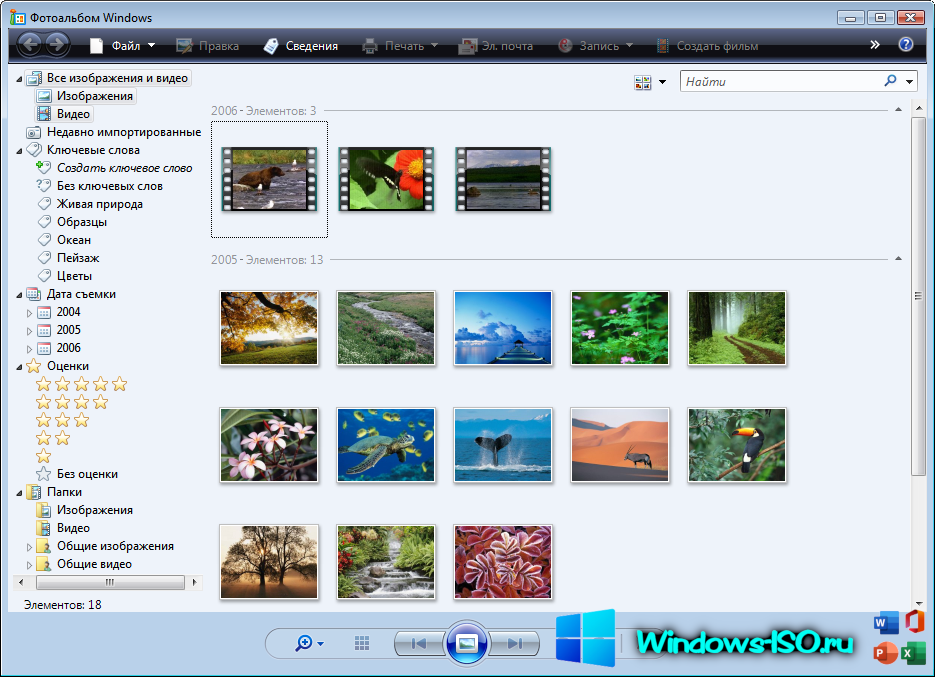
Task: Click the gallery vertical scrollbar thumb
Action: 918,296
